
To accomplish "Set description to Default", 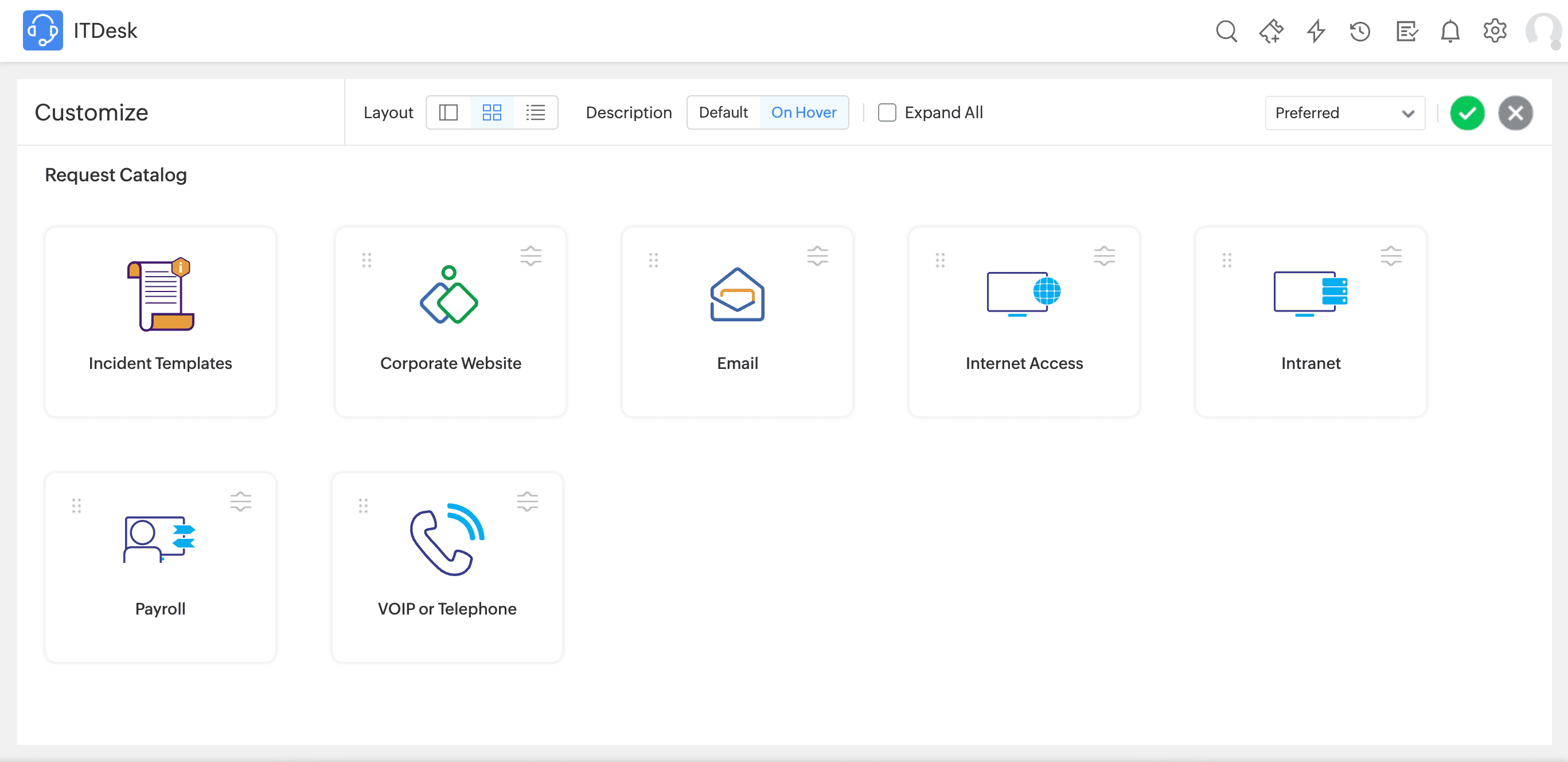I will click(723, 112).
